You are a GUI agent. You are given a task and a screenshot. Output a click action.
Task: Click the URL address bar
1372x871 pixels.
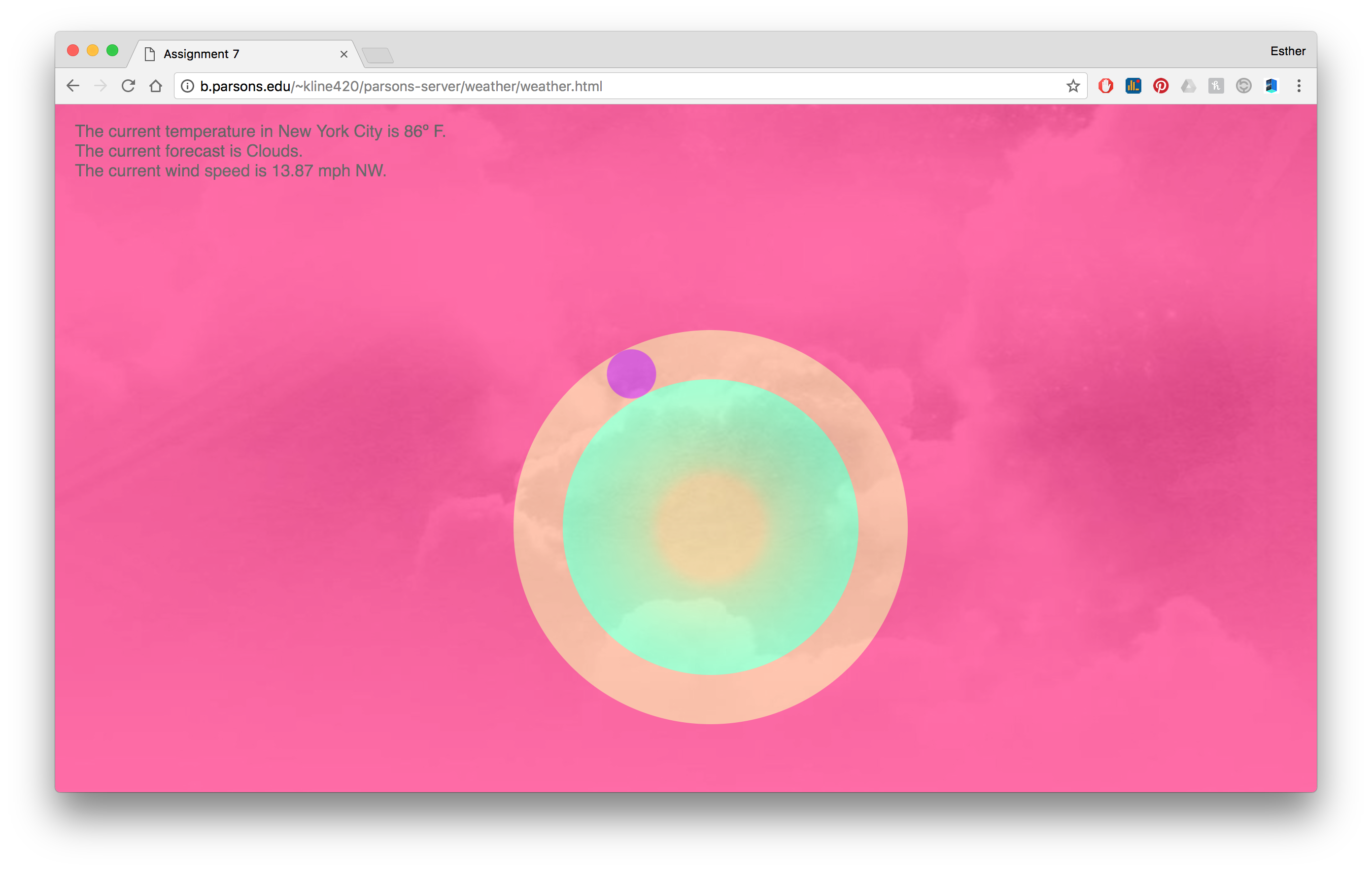point(570,86)
